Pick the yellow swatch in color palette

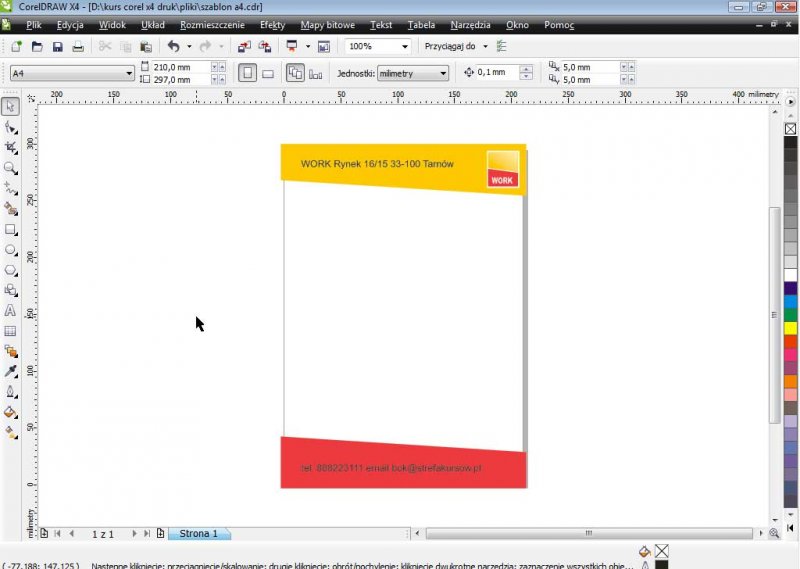pos(790,328)
